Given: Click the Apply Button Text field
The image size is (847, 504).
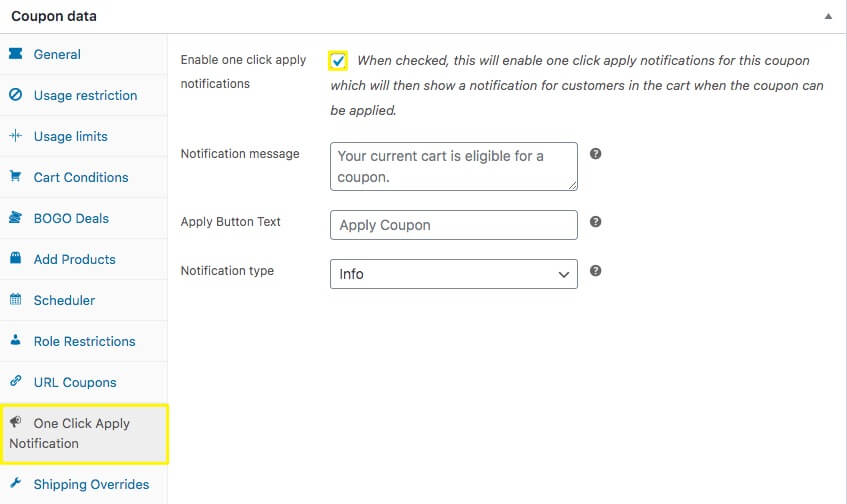Looking at the screenshot, I should coord(453,225).
